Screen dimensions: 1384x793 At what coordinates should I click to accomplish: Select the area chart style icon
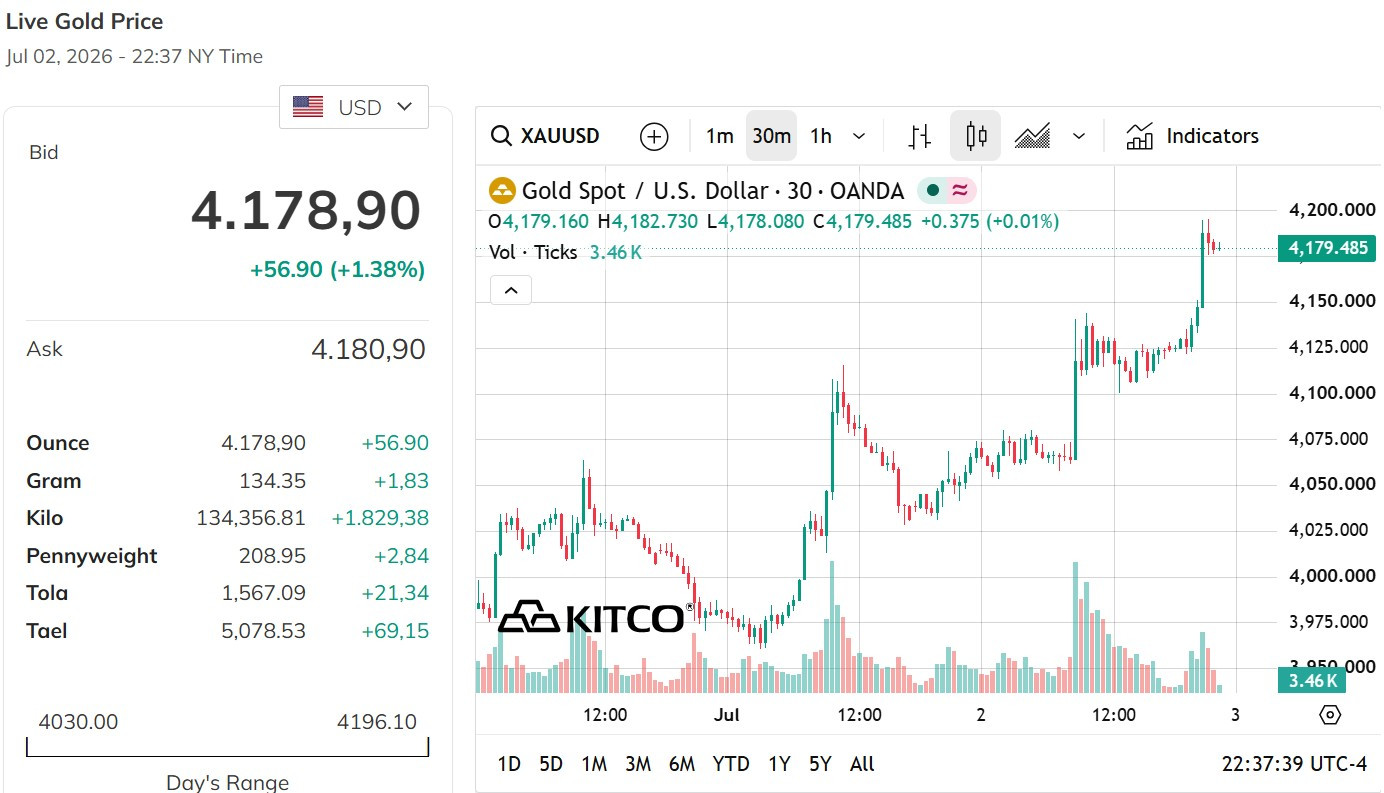coord(1032,136)
